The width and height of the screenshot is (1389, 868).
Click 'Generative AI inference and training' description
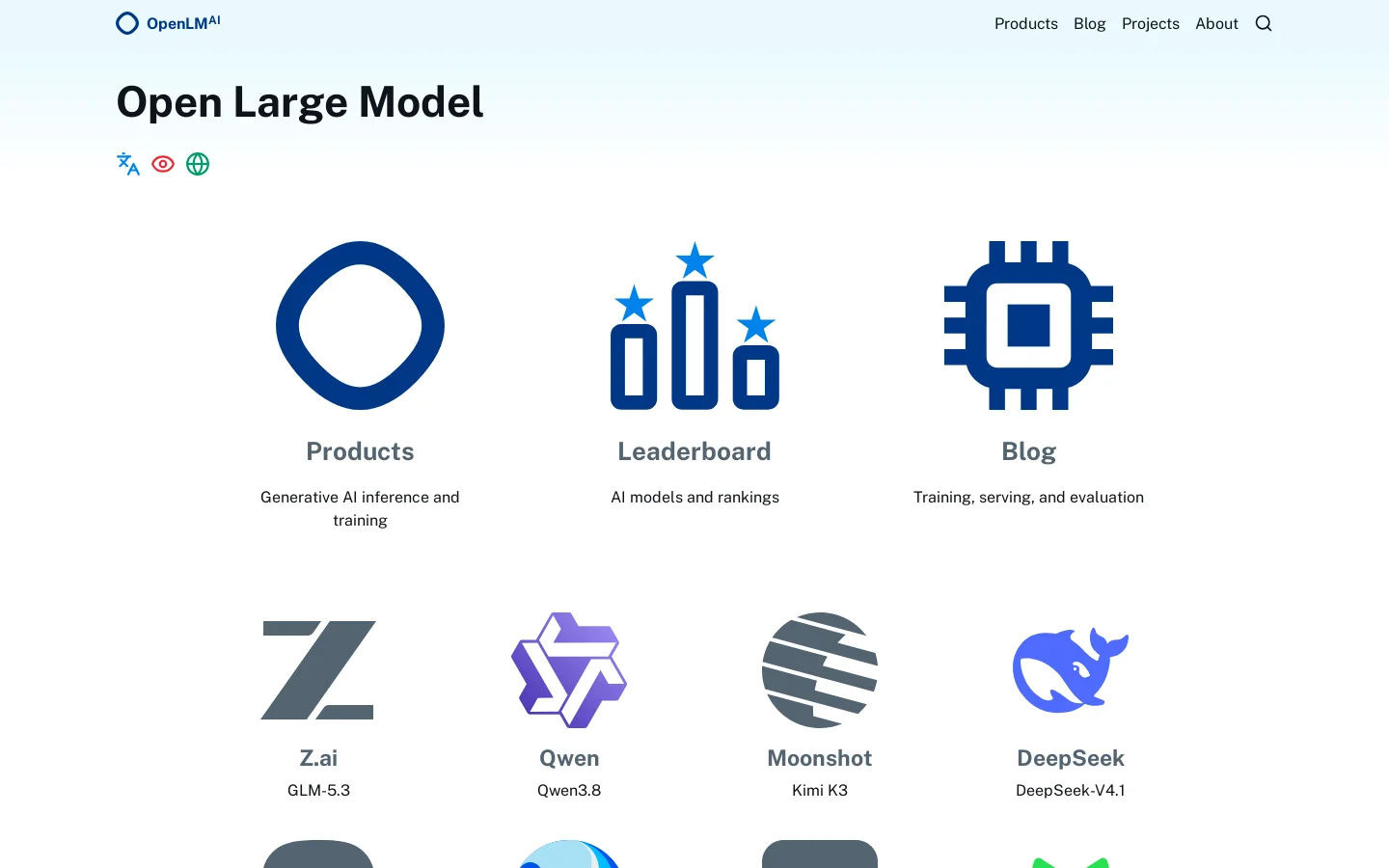[x=360, y=508]
